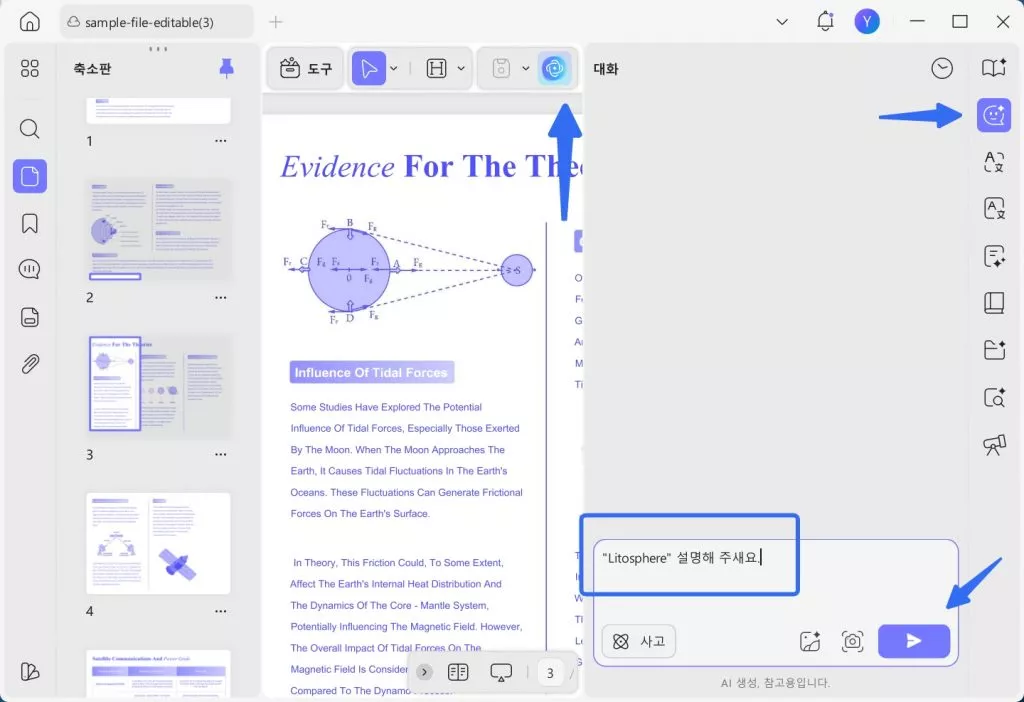Open the comments panel icon
Viewport: 1024px width, 702px height.
[29, 269]
